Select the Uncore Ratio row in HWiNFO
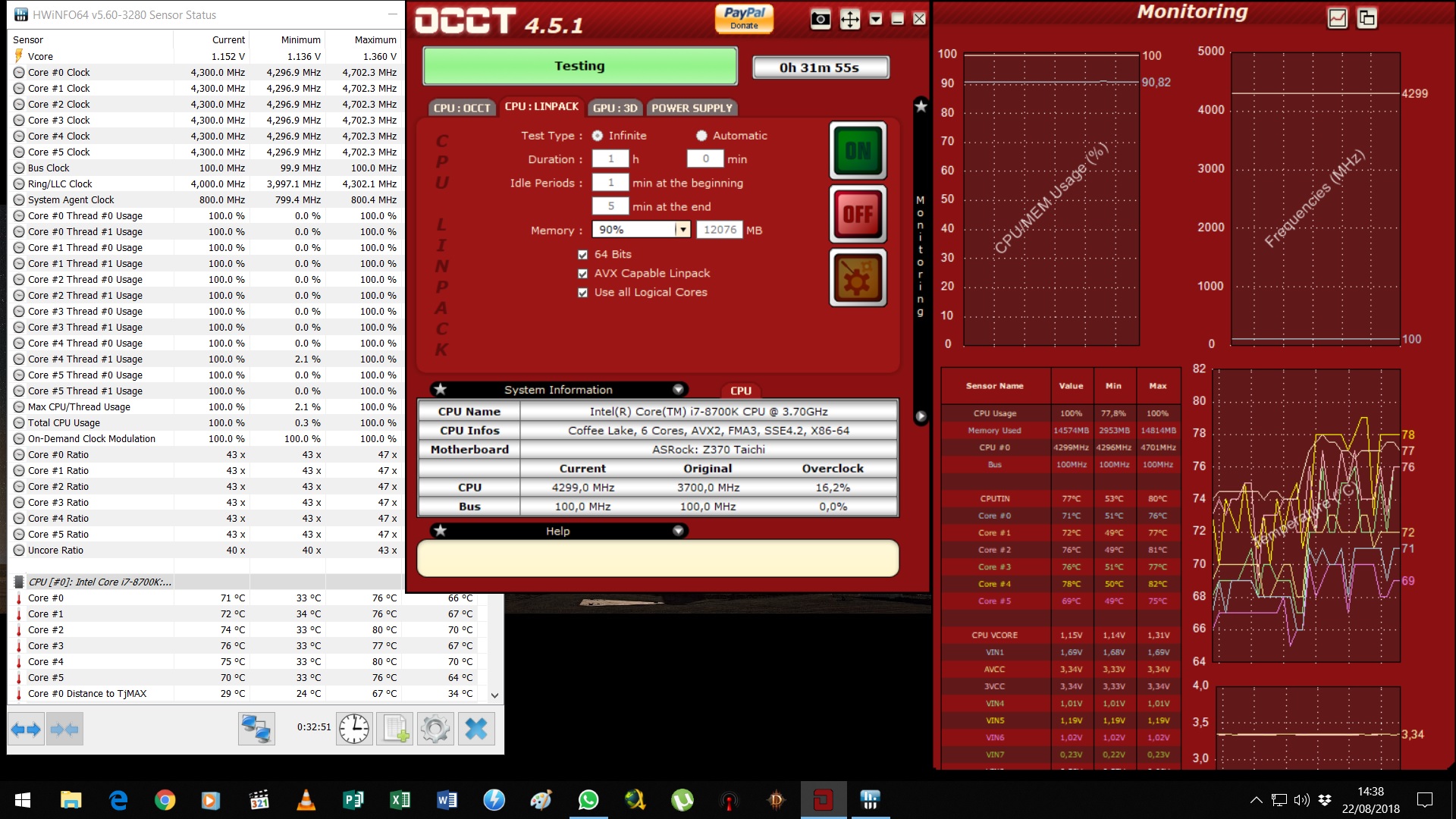The image size is (1456, 819). [x=205, y=550]
